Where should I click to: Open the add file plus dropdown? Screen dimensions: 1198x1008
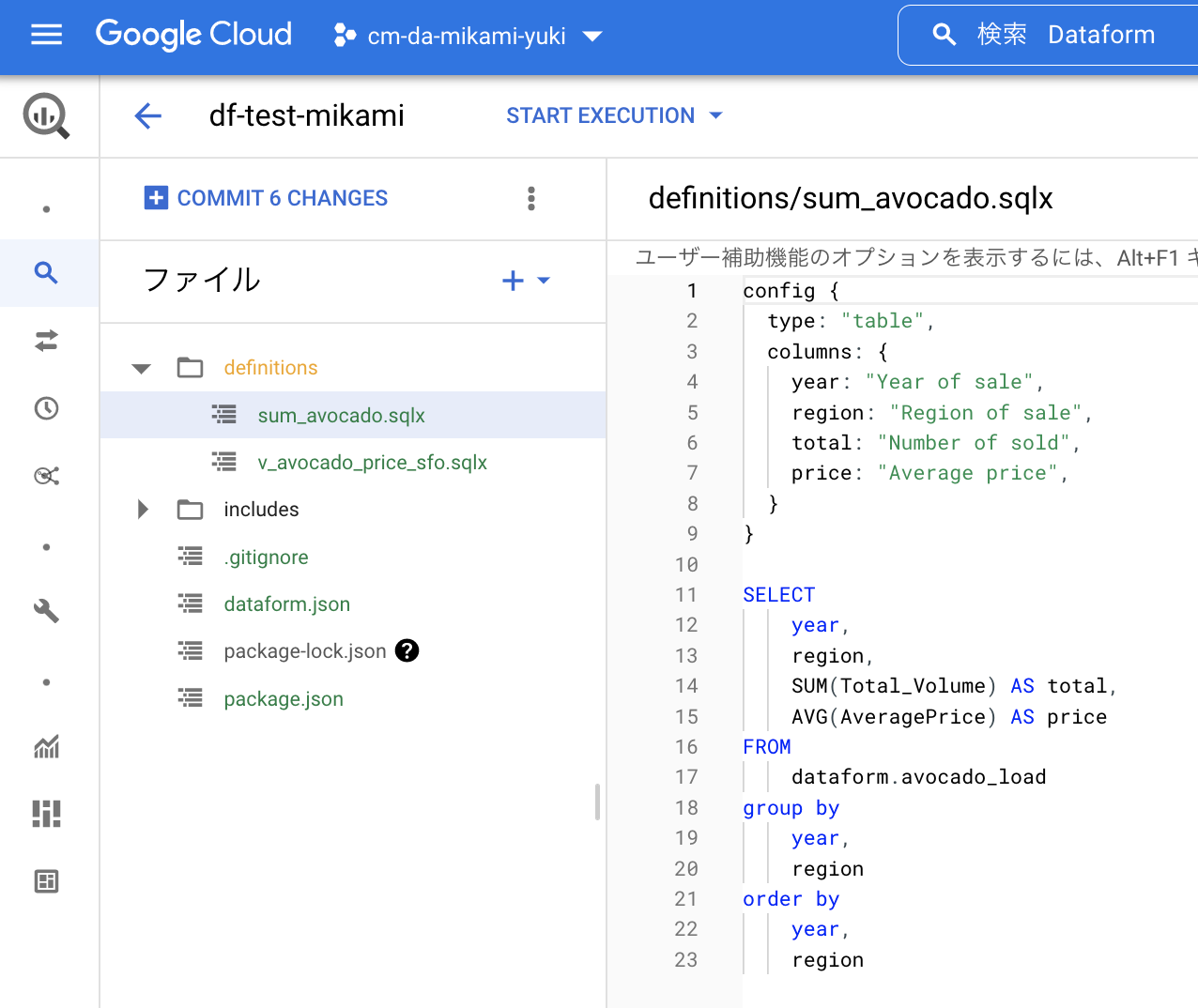(x=526, y=281)
